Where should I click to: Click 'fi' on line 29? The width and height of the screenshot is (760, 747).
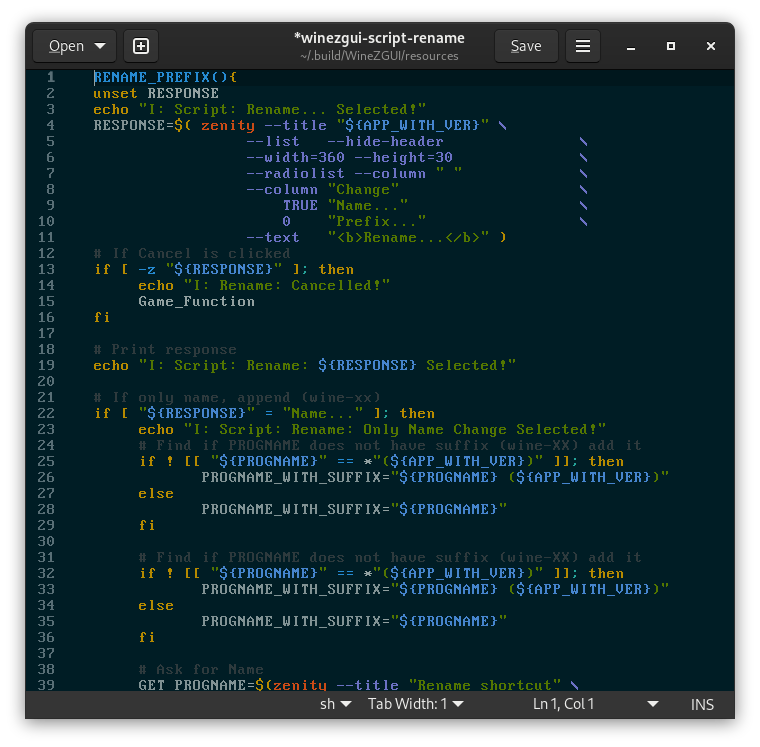[x=147, y=525]
